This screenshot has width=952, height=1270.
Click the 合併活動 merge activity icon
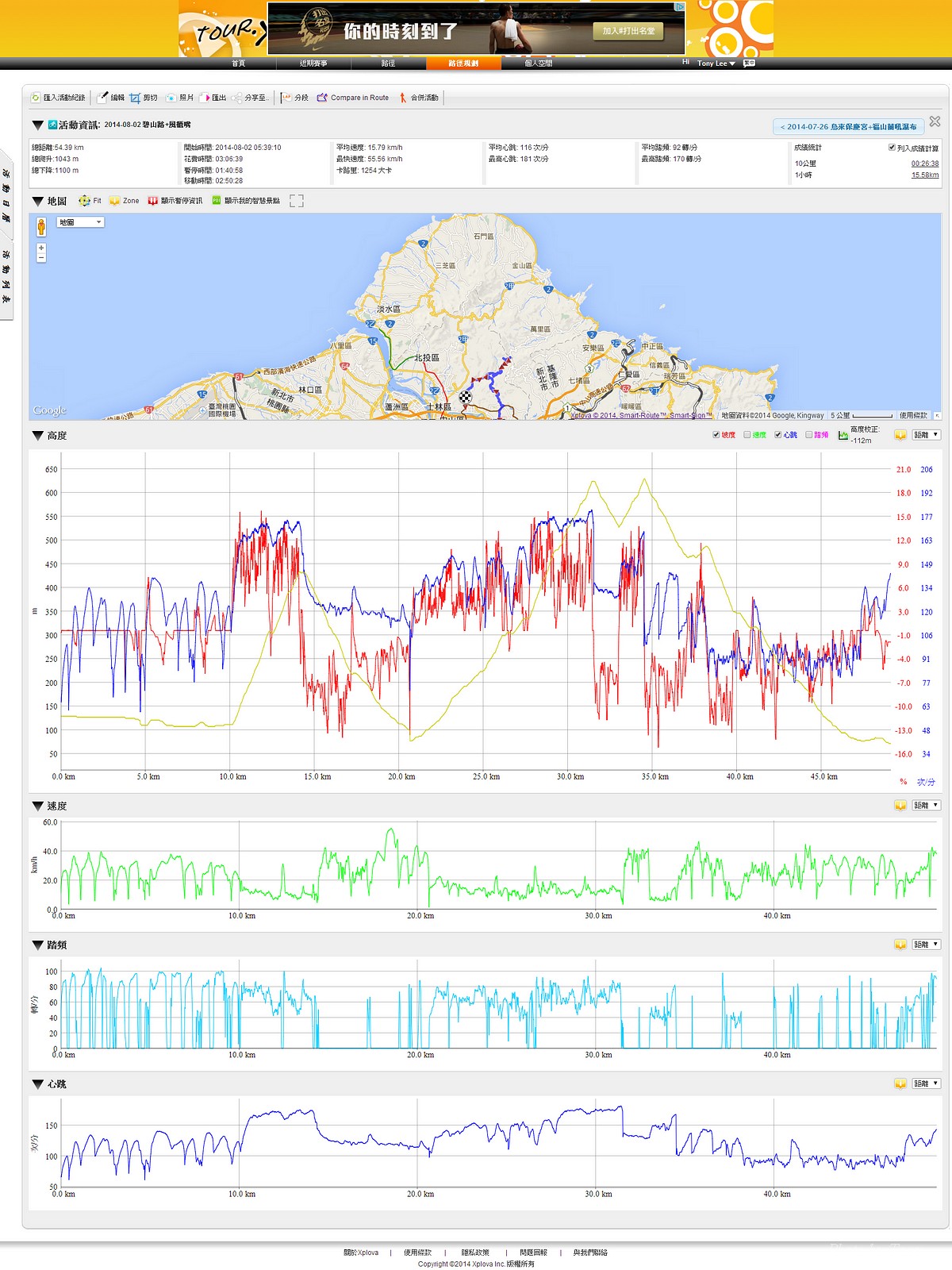click(403, 98)
